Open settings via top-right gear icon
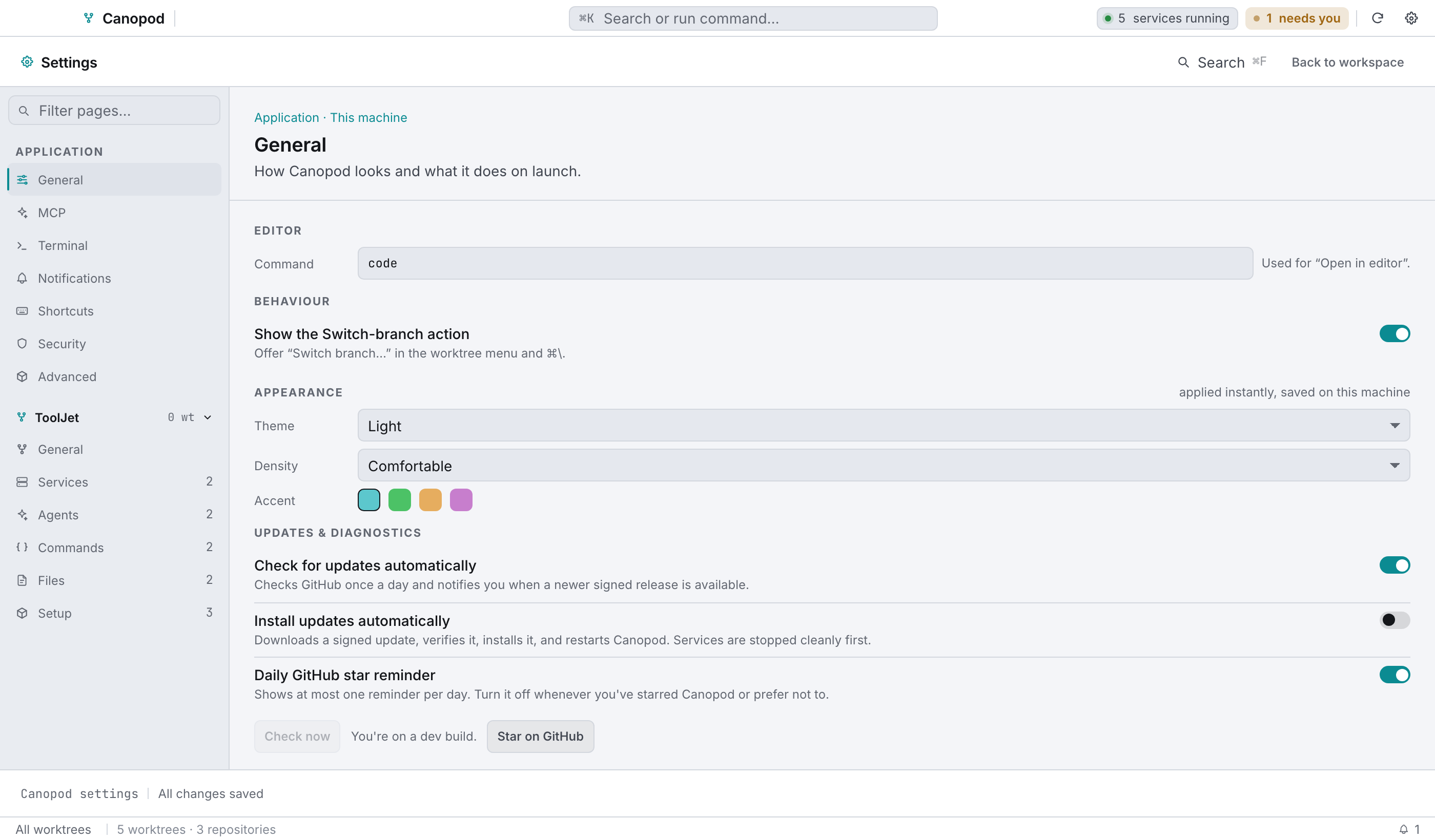Screen dimensions: 1435x840 [x=1410, y=18]
